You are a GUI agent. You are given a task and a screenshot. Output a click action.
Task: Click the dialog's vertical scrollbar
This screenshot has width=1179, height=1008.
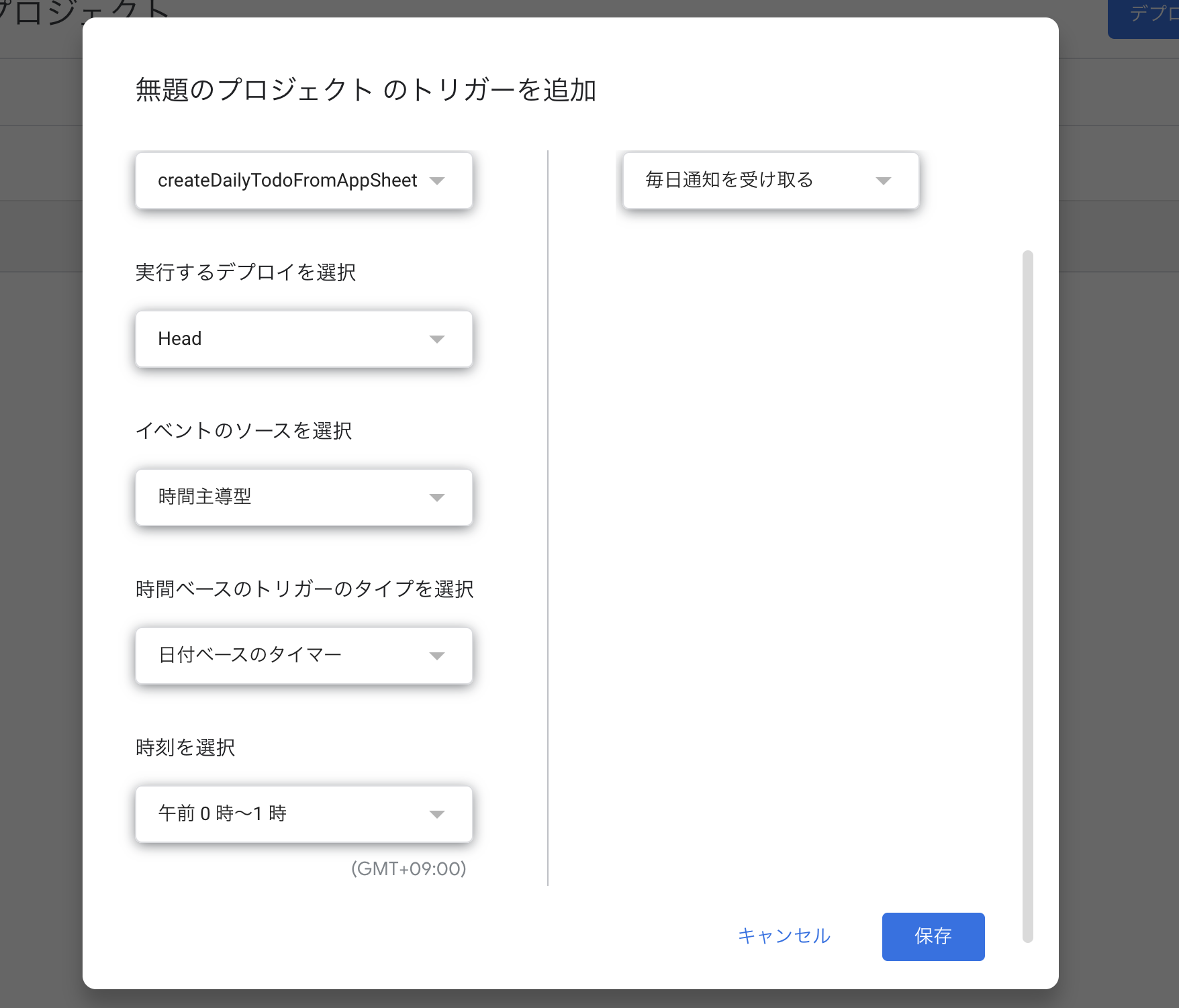(1027, 596)
